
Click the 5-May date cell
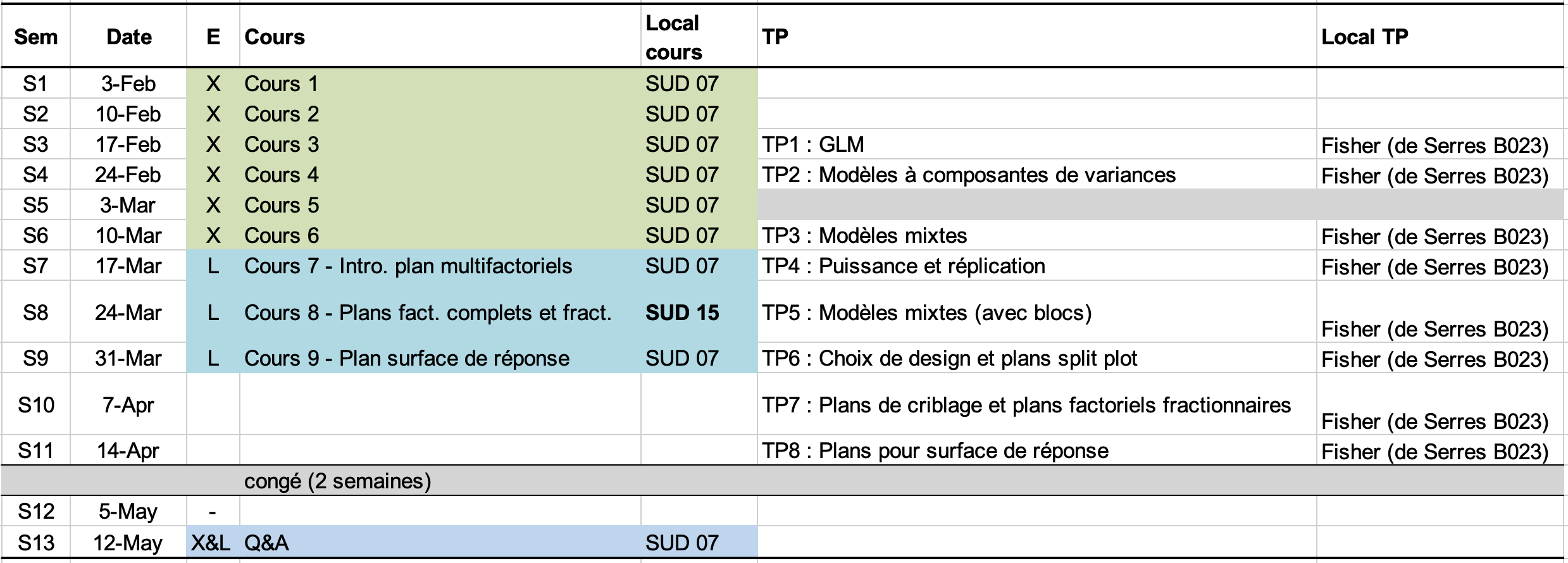pyautogui.click(x=128, y=511)
